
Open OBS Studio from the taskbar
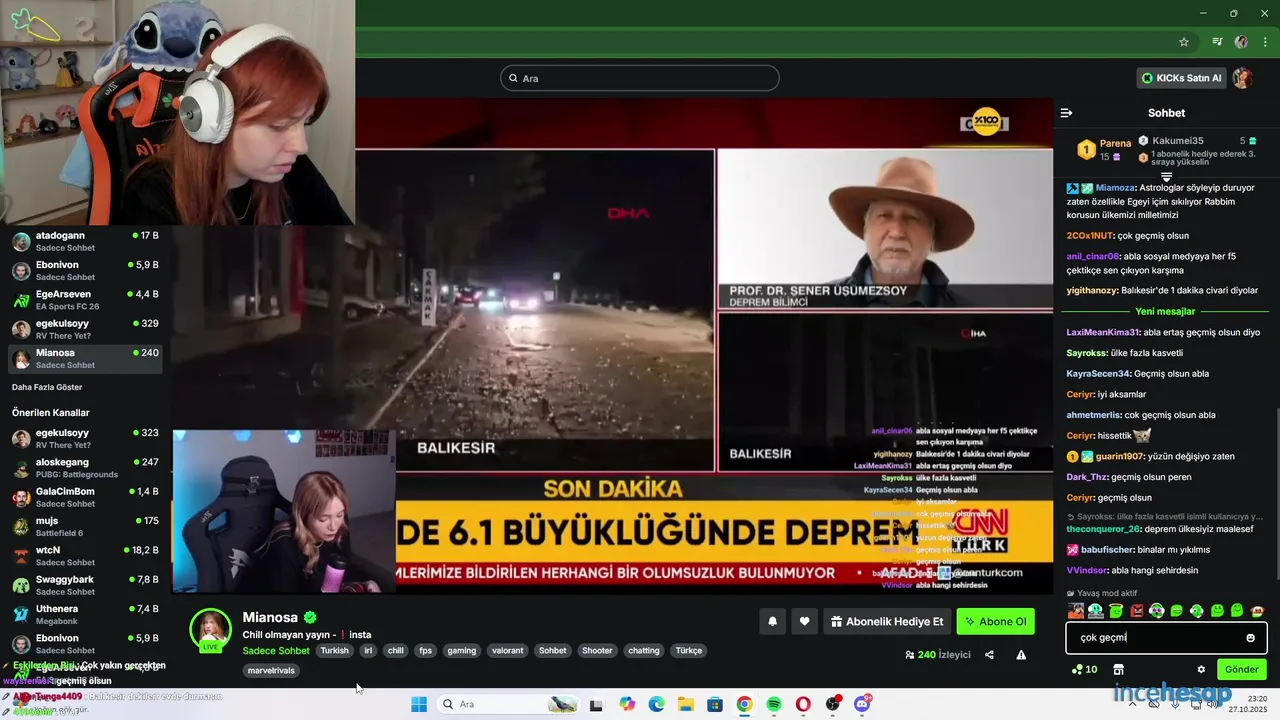pos(832,704)
